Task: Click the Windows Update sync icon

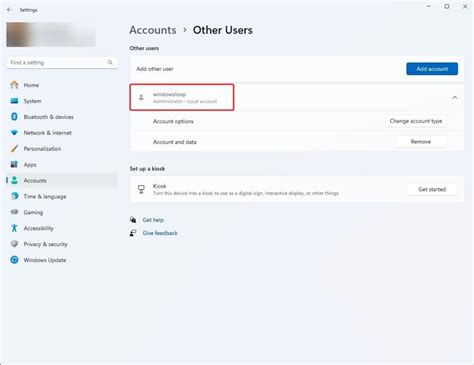Action: (x=14, y=260)
